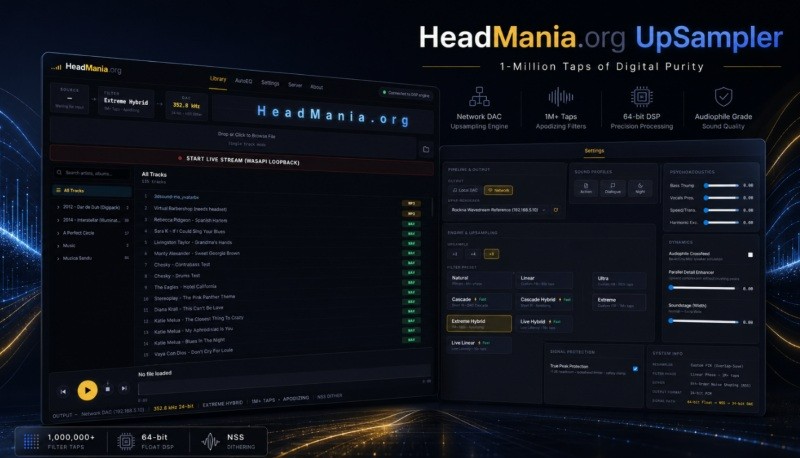Choose x8 upsample factor
Screen dimensions: 800x458
[x=491, y=253]
